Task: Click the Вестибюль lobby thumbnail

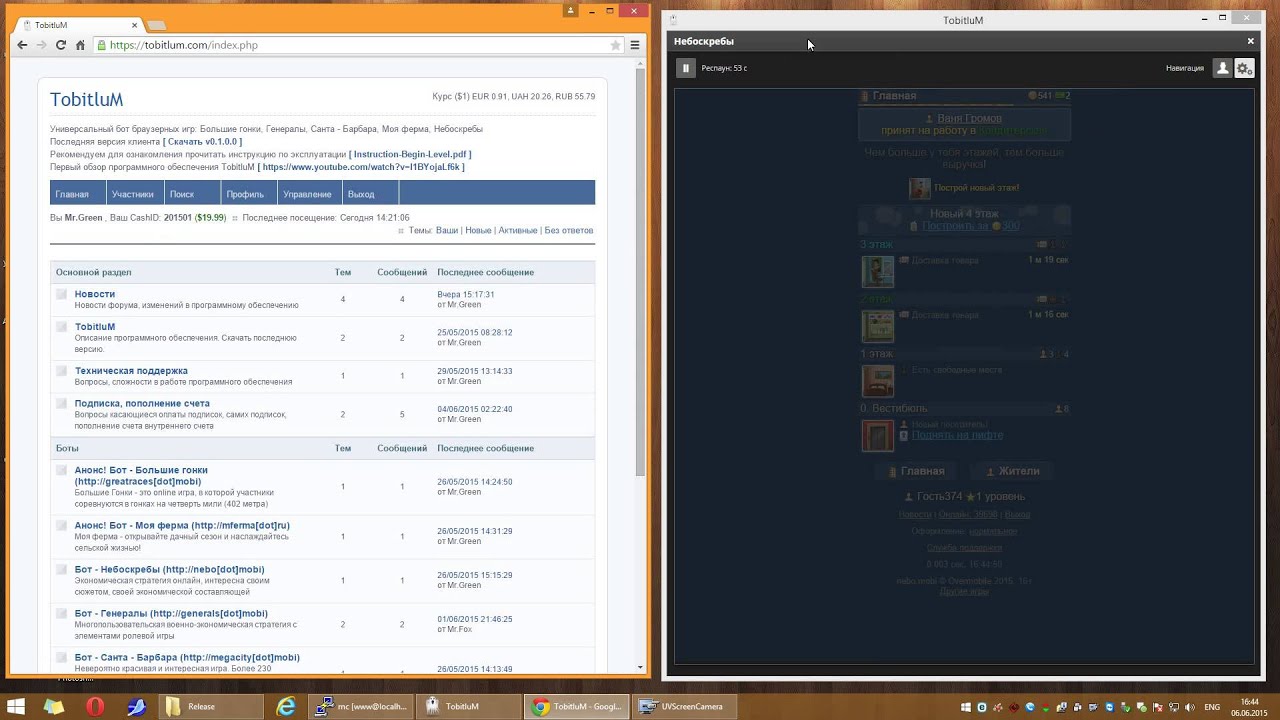Action: 878,436
